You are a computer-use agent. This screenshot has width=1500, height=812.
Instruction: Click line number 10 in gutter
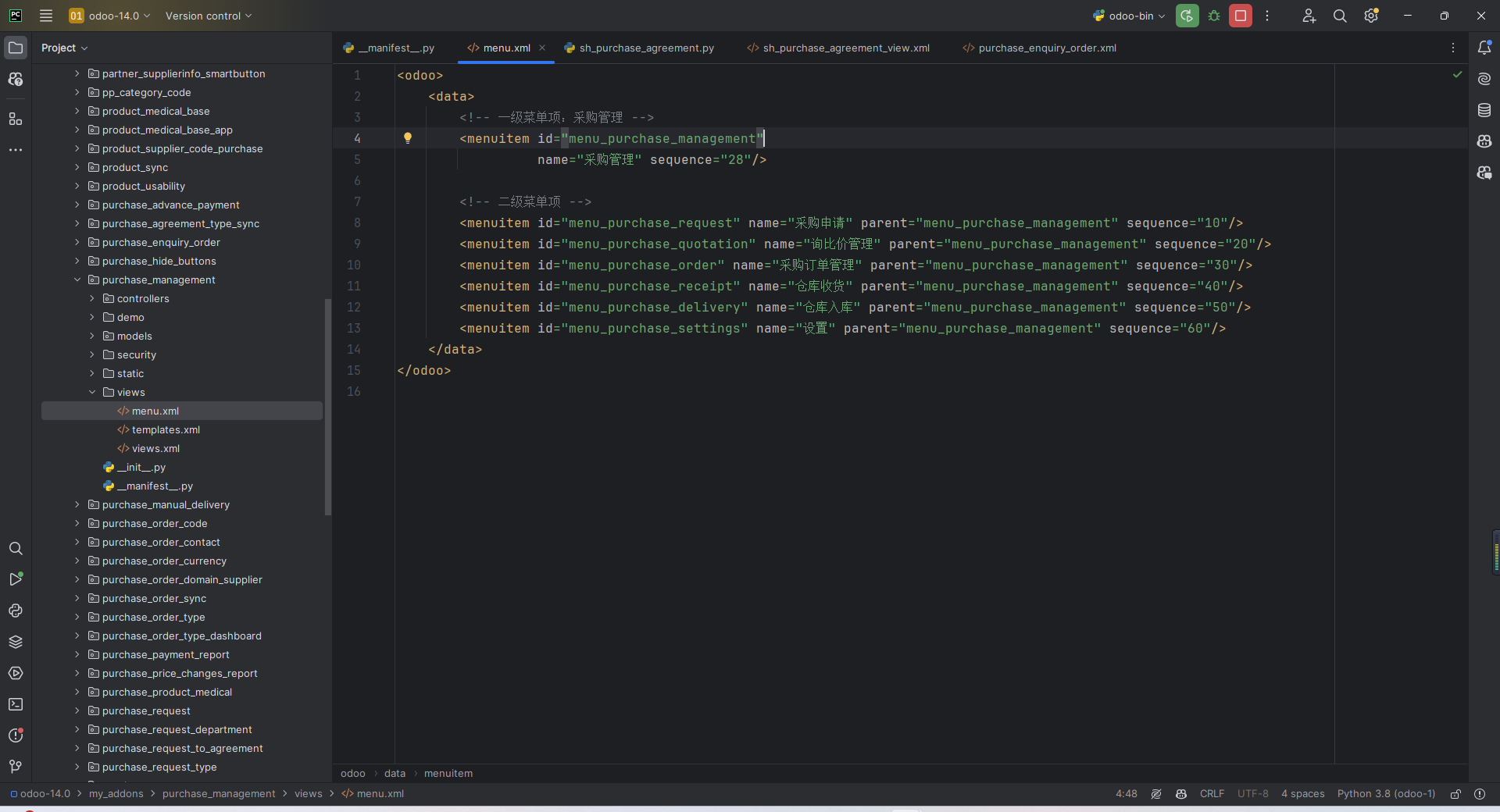click(354, 265)
